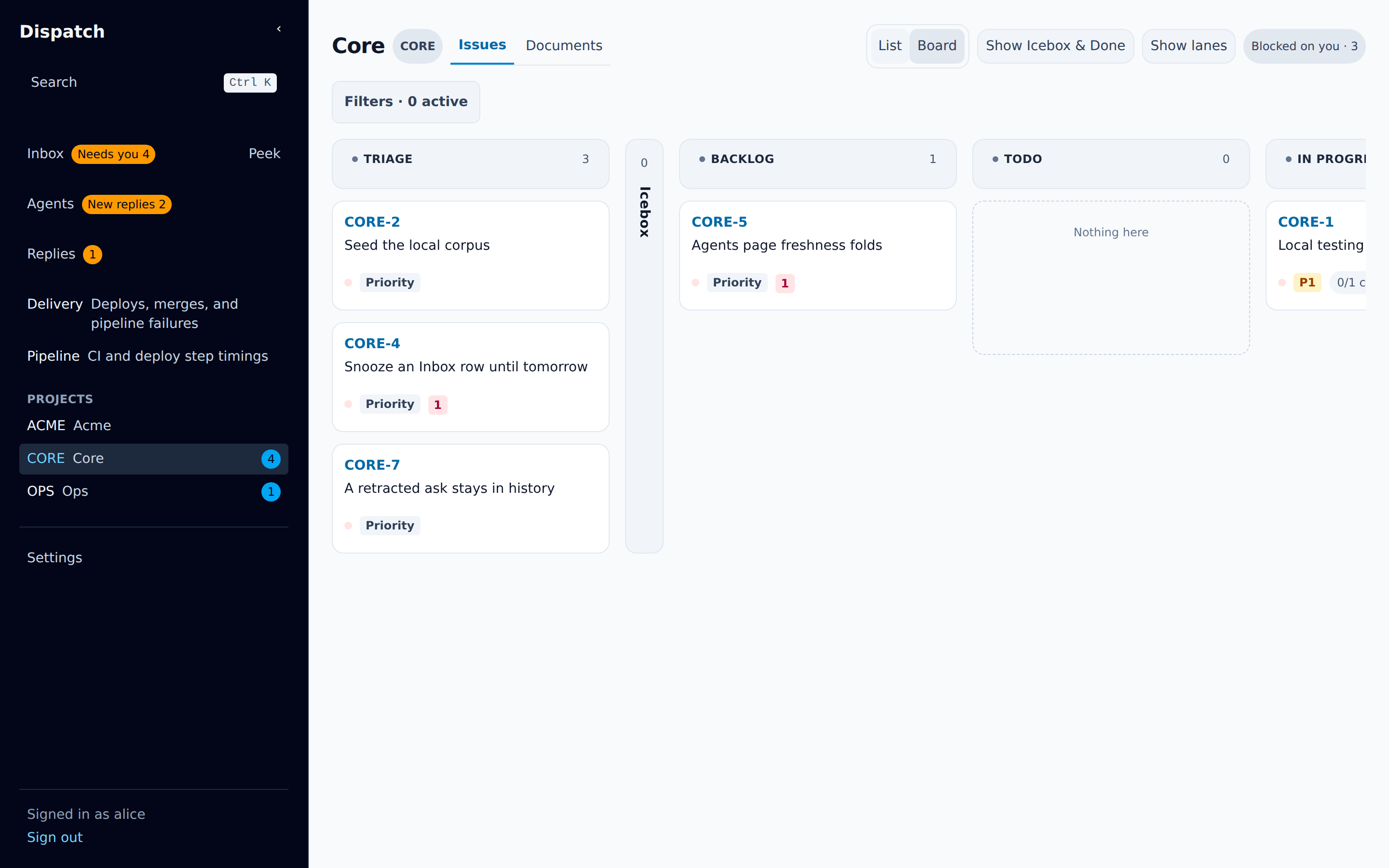Open Inbox in the sidebar
This screenshot has height=868, width=1389.
45,153
